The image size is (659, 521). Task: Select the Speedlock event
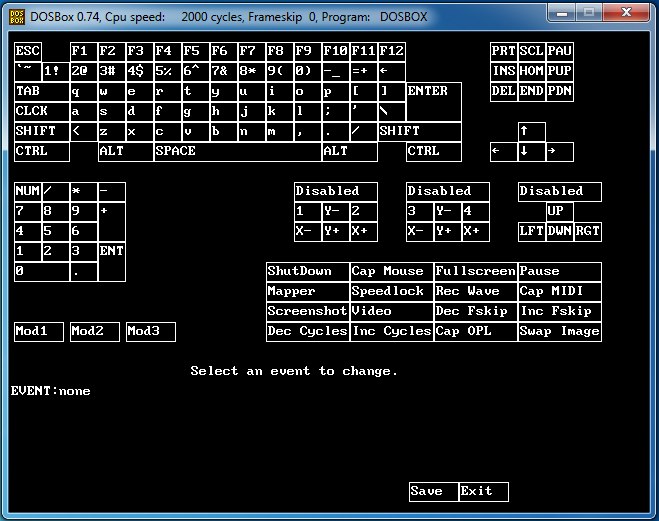(x=392, y=292)
